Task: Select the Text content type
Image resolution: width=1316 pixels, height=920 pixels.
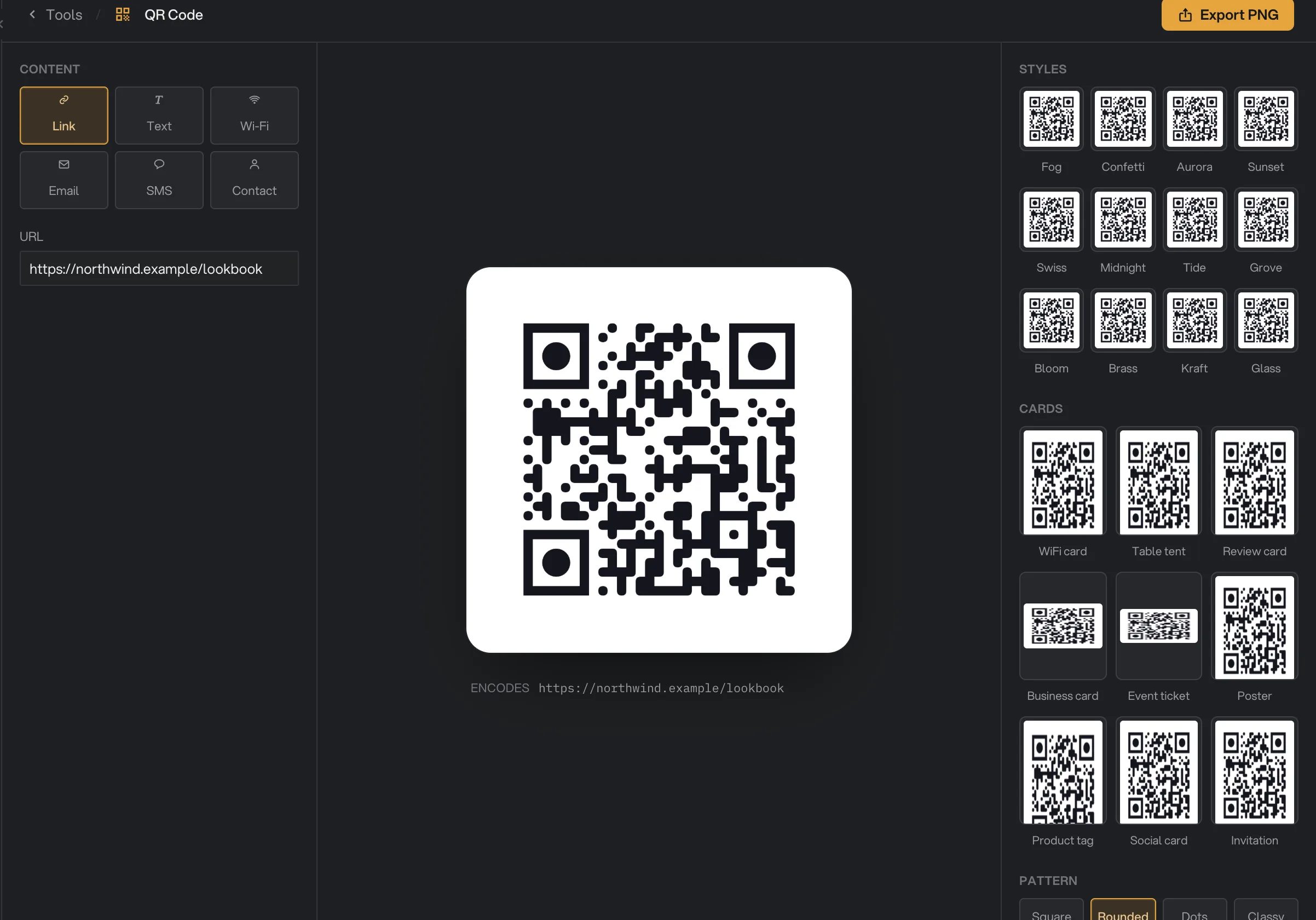Action: [159, 115]
